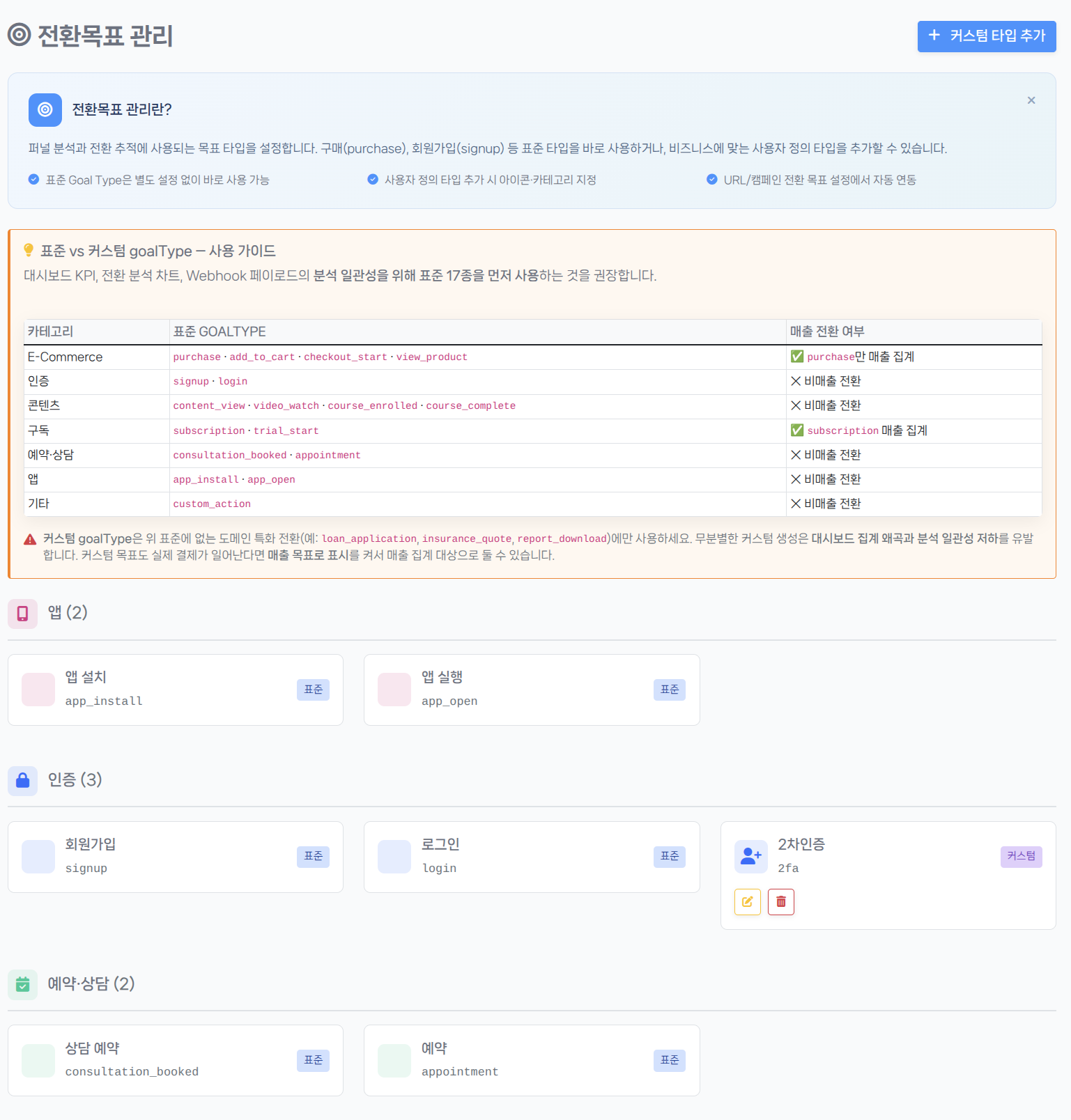Image resolution: width=1071 pixels, height=1120 pixels.
Task: Click the trial_start goal type code
Action: coord(286,431)
